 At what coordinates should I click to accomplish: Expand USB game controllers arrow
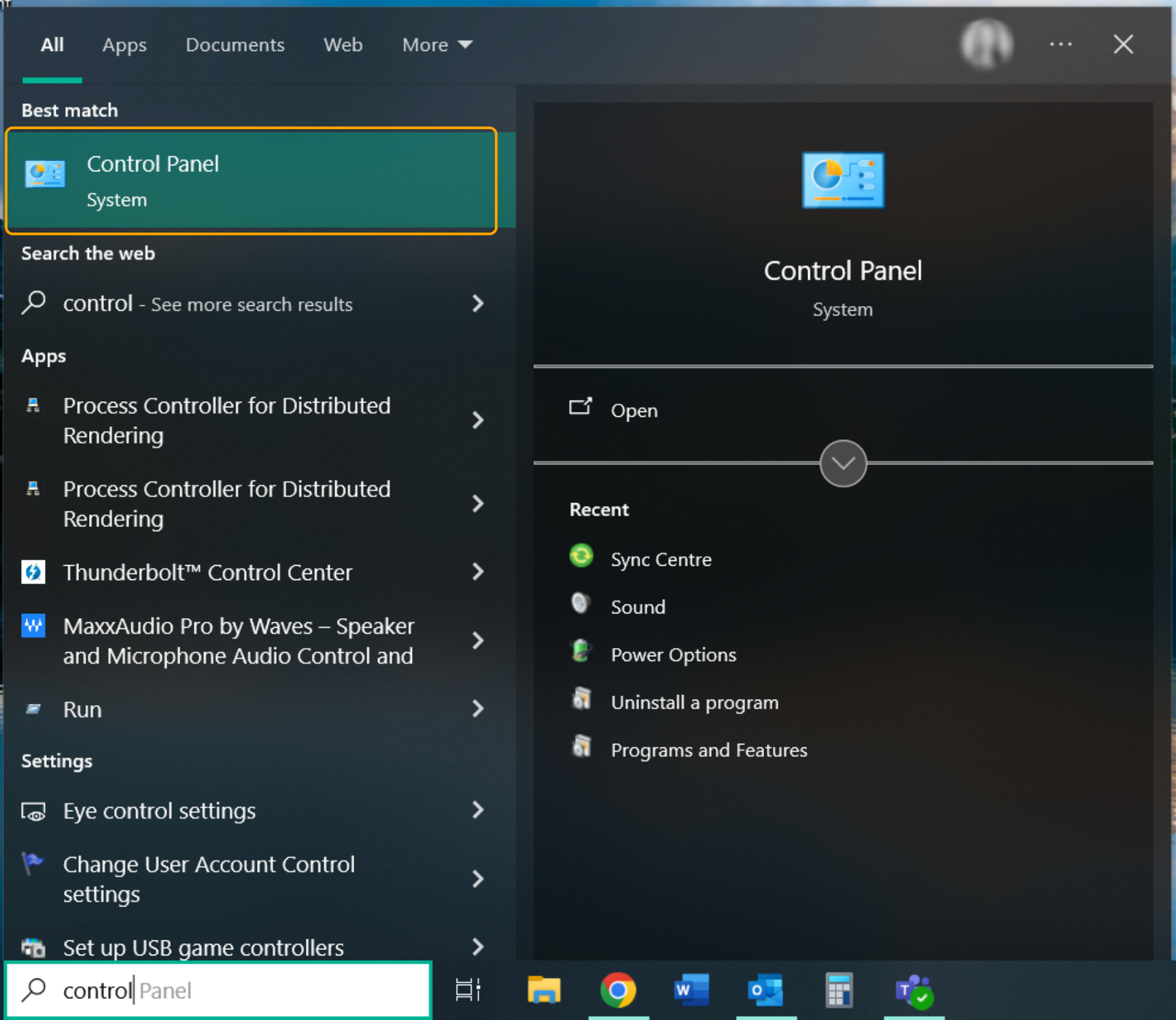[x=478, y=947]
